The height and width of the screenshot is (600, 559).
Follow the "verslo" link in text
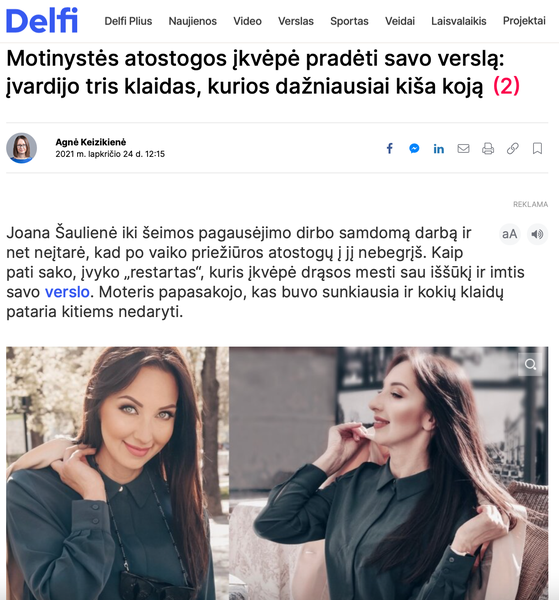[x=67, y=292]
